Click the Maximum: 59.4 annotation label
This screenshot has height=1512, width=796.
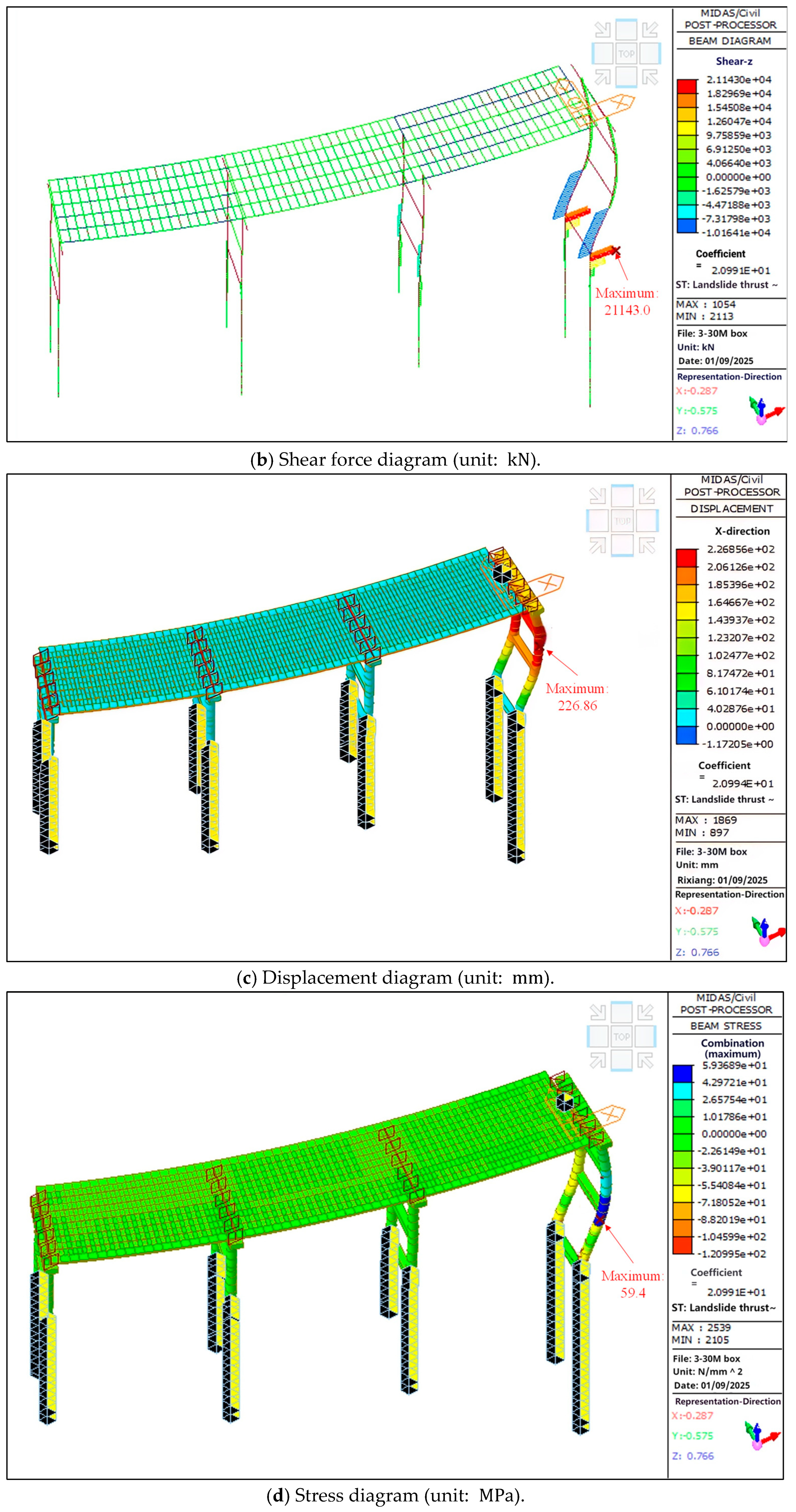[632, 1284]
